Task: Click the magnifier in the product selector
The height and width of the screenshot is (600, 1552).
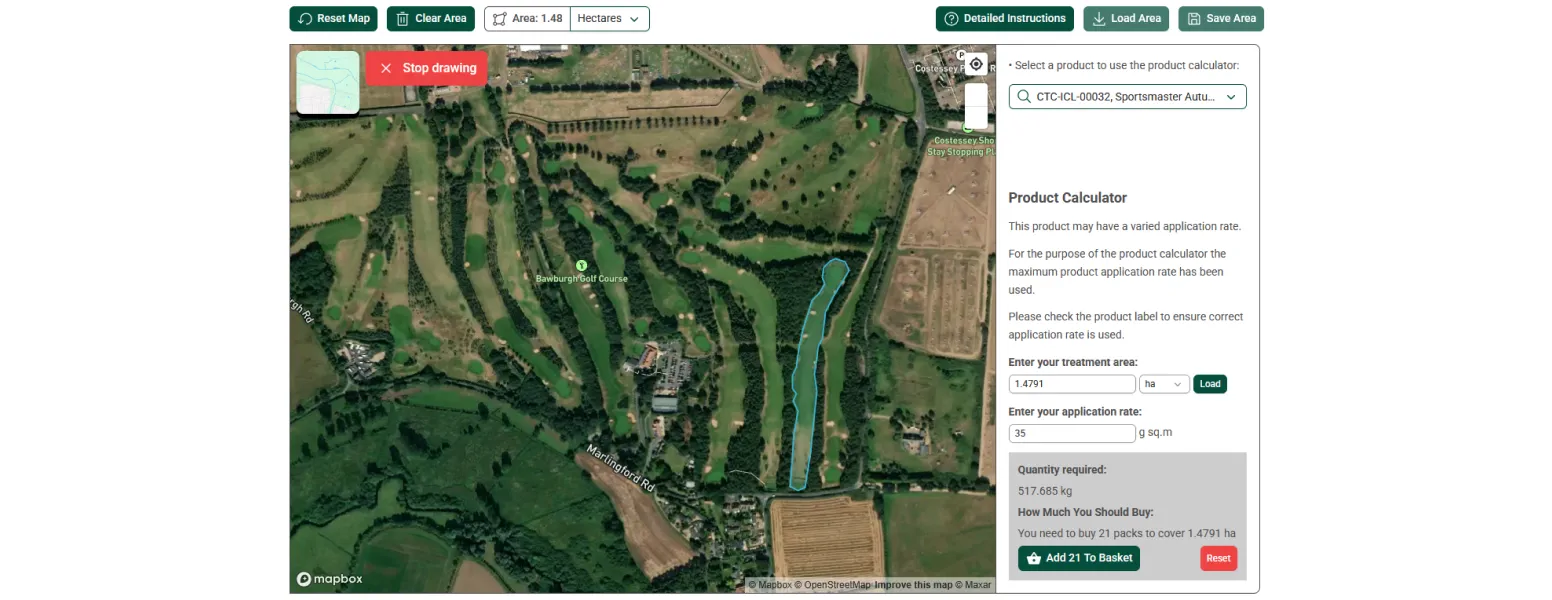Action: [1023, 96]
